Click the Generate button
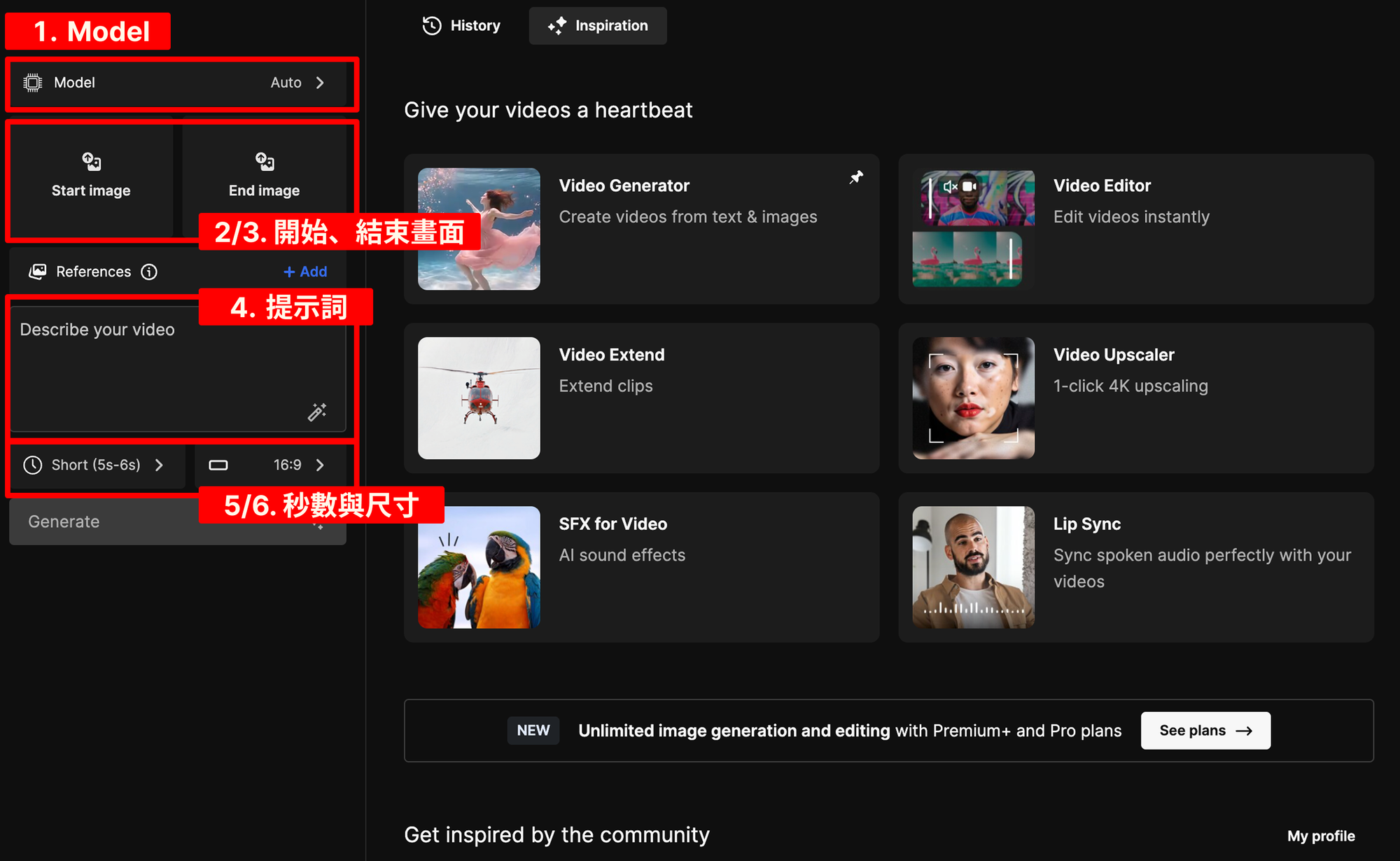Screen dimensions: 1400x861 click(x=178, y=521)
